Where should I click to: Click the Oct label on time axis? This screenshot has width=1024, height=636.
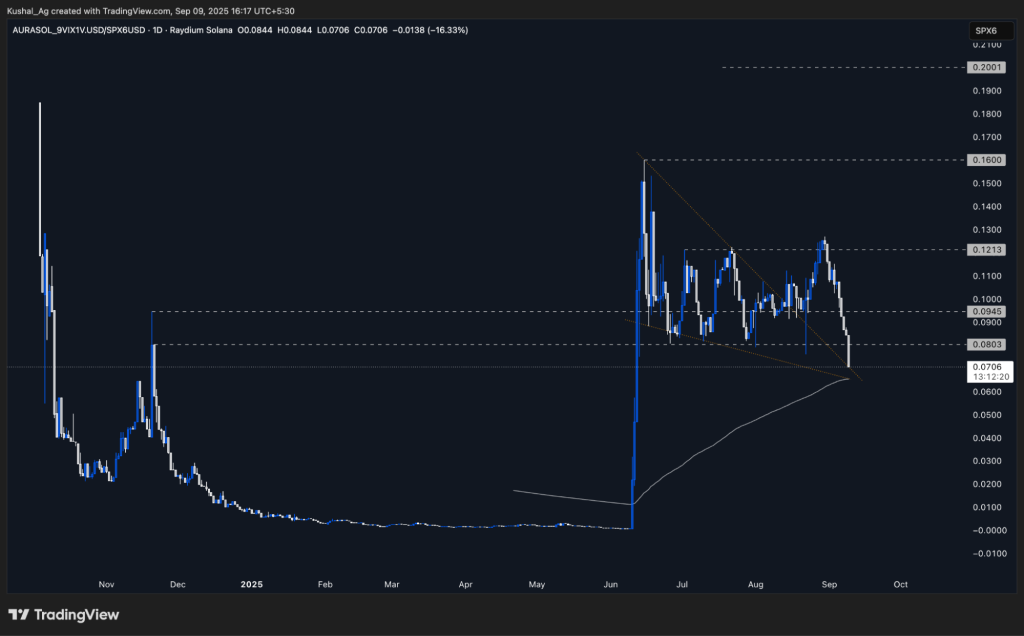tap(901, 584)
